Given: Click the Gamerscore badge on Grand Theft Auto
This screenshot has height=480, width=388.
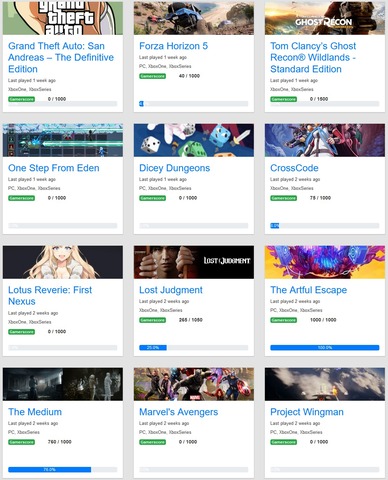Looking at the screenshot, I should click(21, 99).
